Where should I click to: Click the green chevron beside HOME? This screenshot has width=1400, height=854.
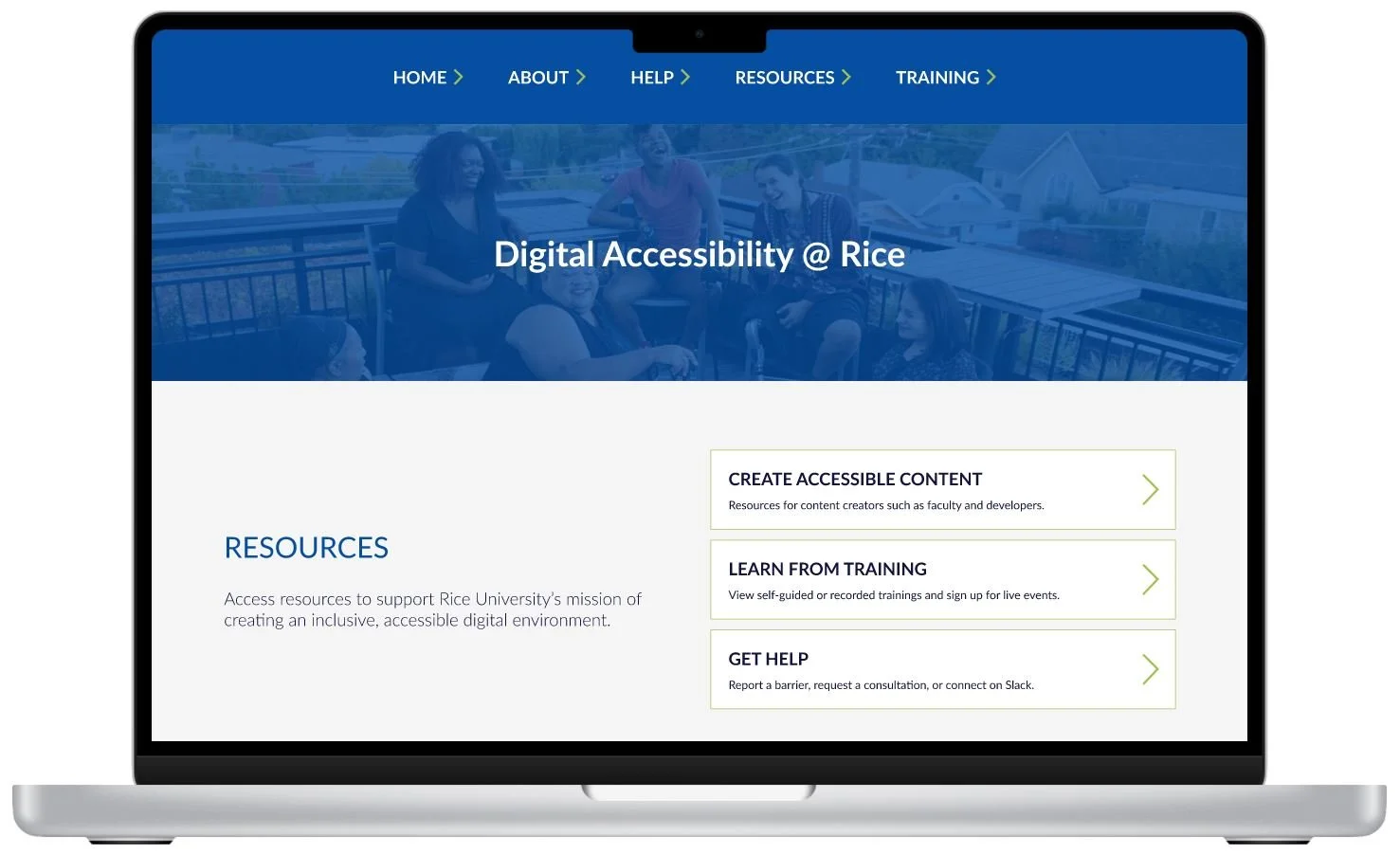tap(458, 77)
